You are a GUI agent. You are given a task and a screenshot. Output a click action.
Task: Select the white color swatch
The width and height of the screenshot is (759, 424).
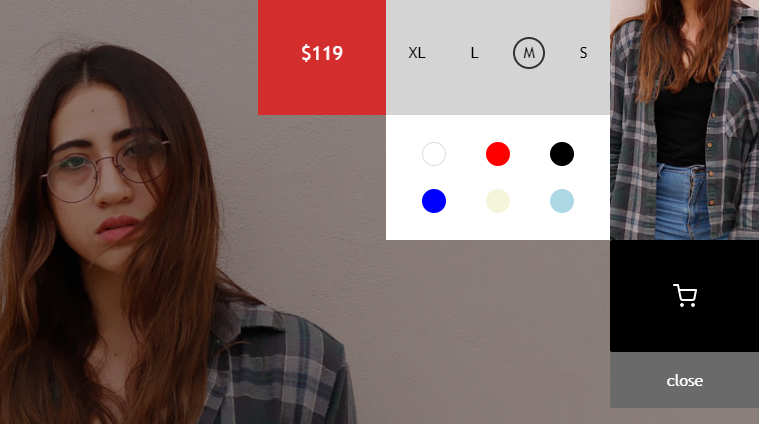click(434, 154)
